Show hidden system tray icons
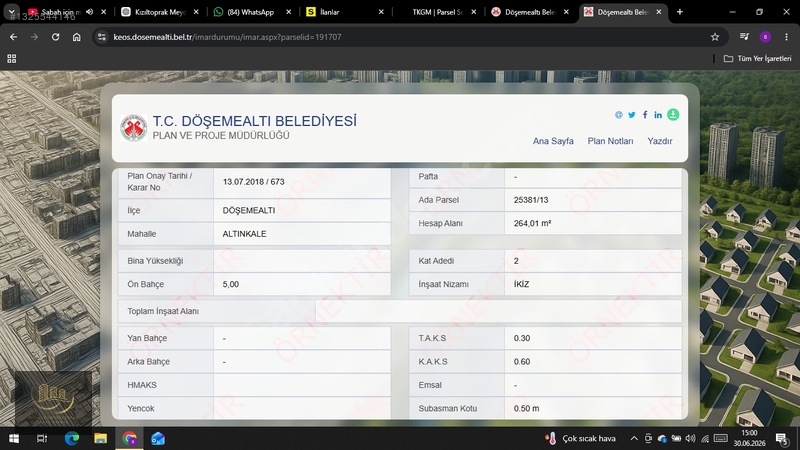 coord(634,438)
